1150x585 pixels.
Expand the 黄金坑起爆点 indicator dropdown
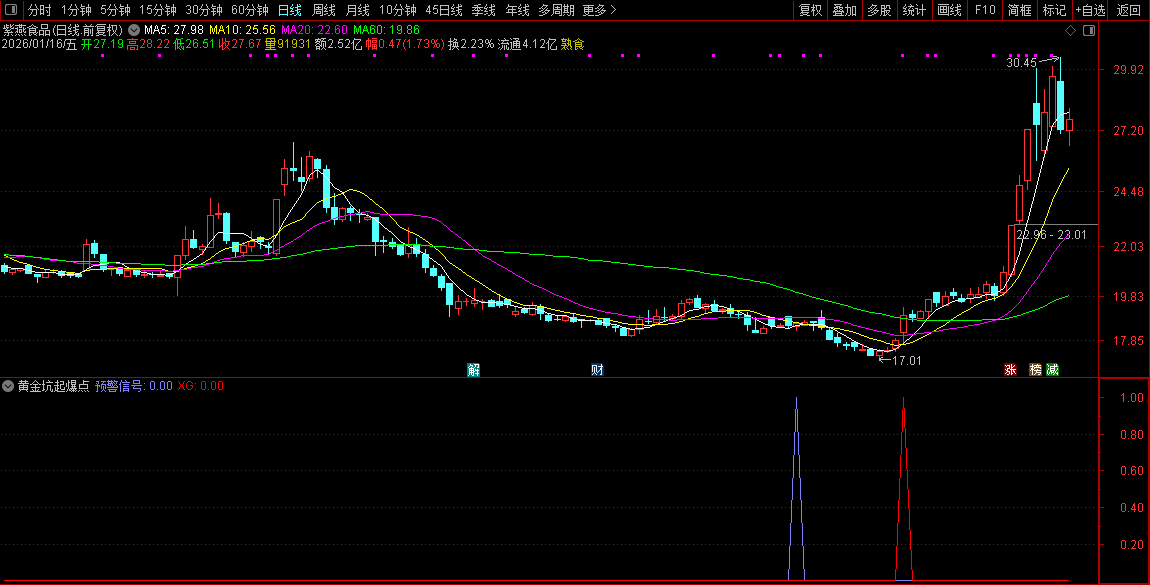pos(9,385)
